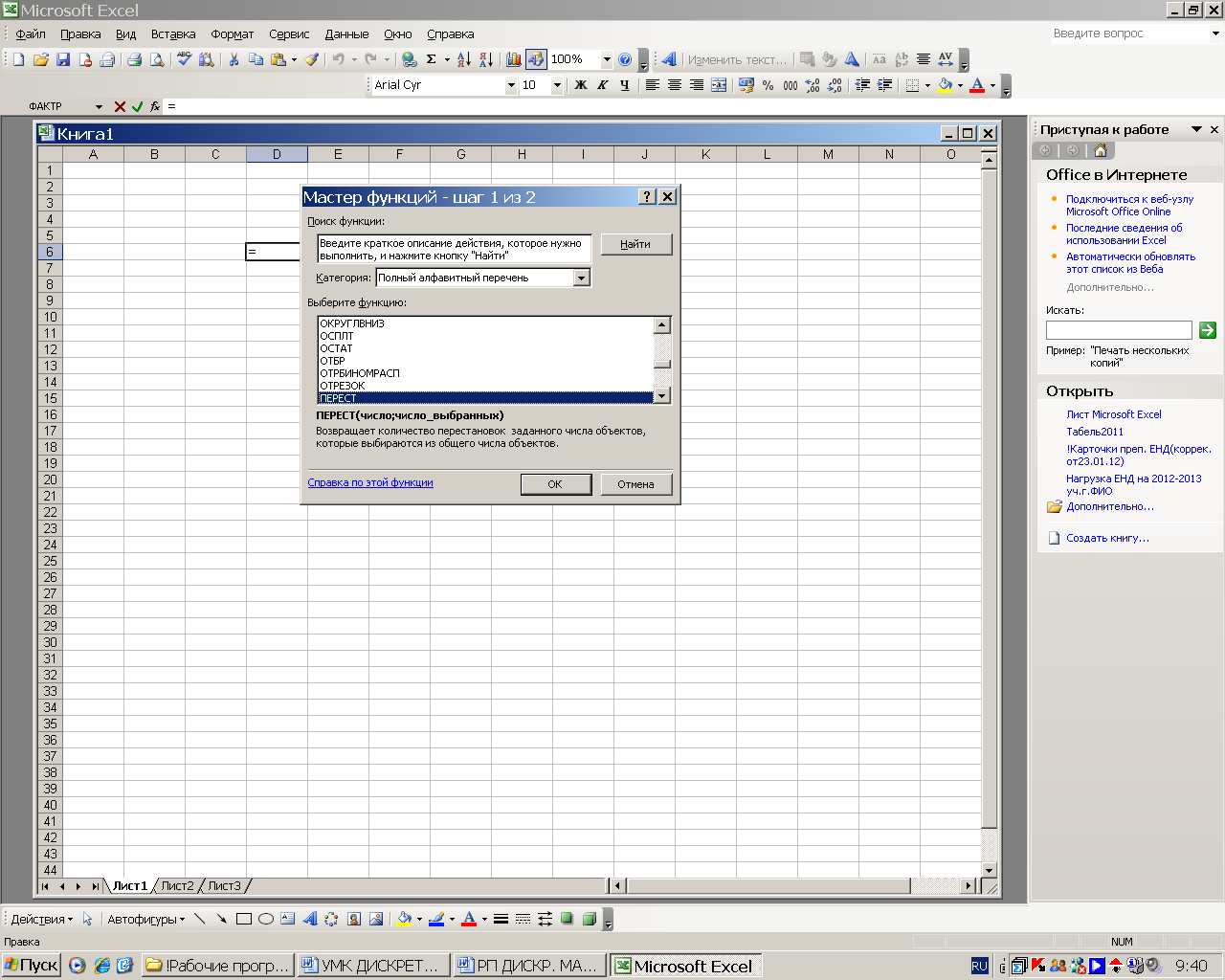This screenshot has width=1225, height=980.
Task: Click the Increase Indent icon
Action: (x=884, y=85)
